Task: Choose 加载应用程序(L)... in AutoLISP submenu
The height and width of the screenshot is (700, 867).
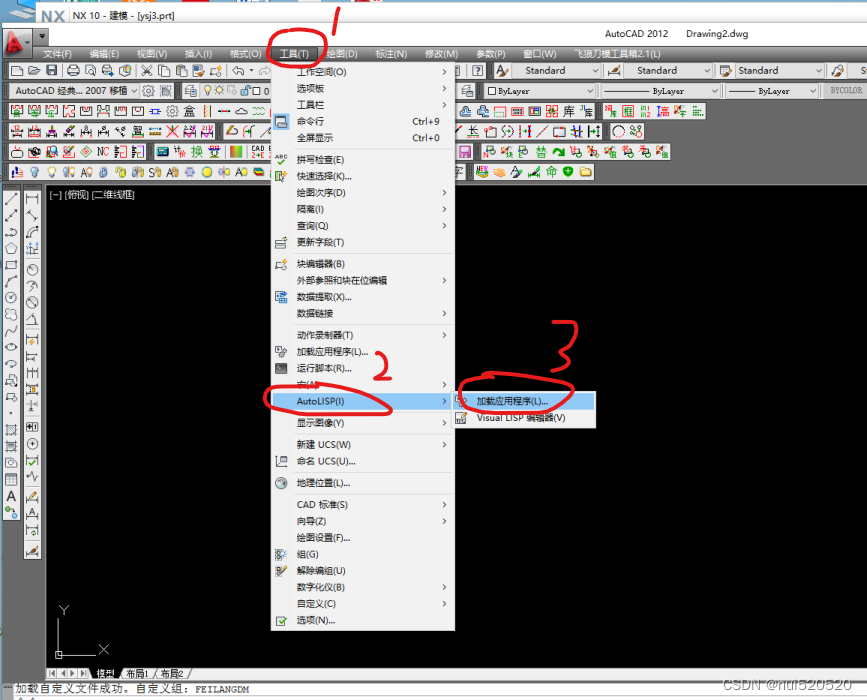Action: pyautogui.click(x=524, y=401)
